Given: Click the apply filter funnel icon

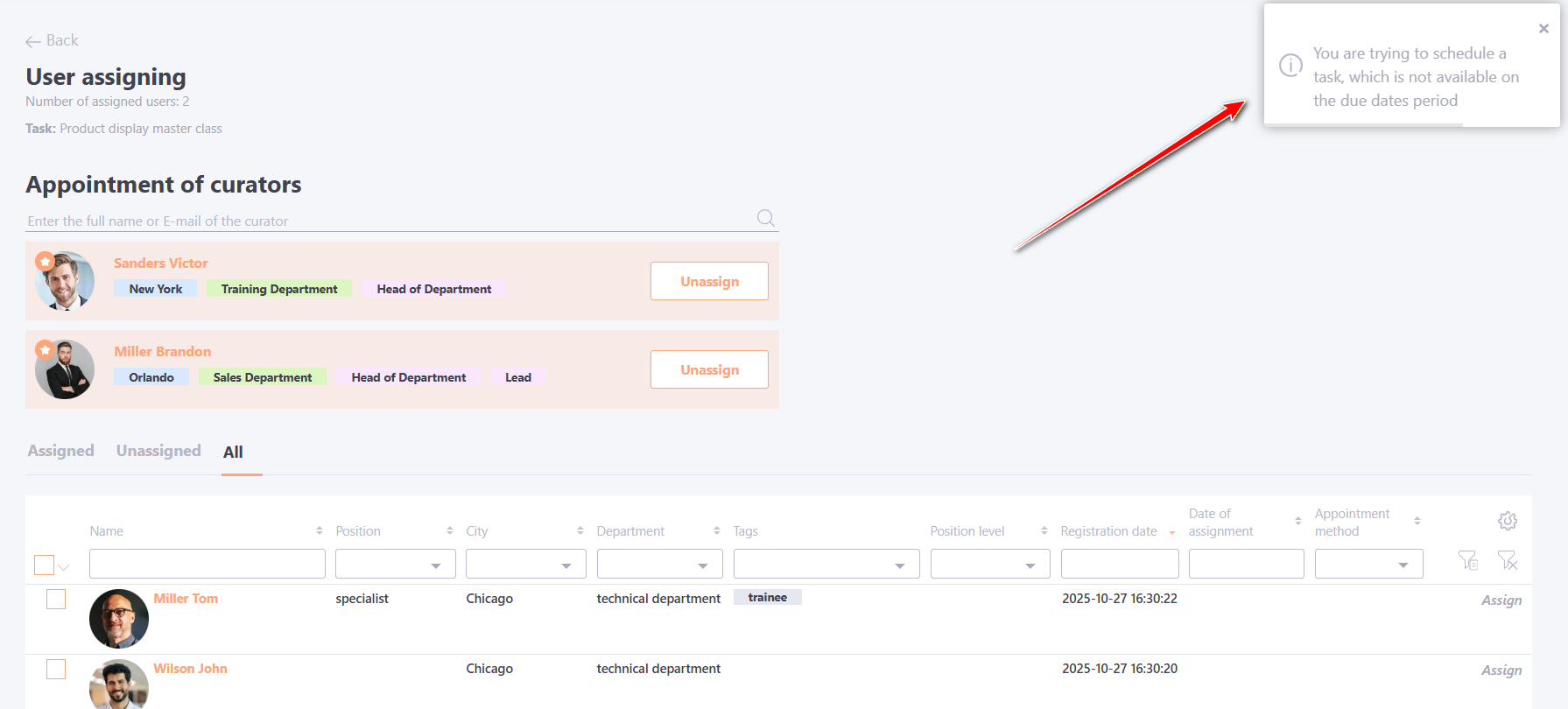Looking at the screenshot, I should click(x=1467, y=560).
